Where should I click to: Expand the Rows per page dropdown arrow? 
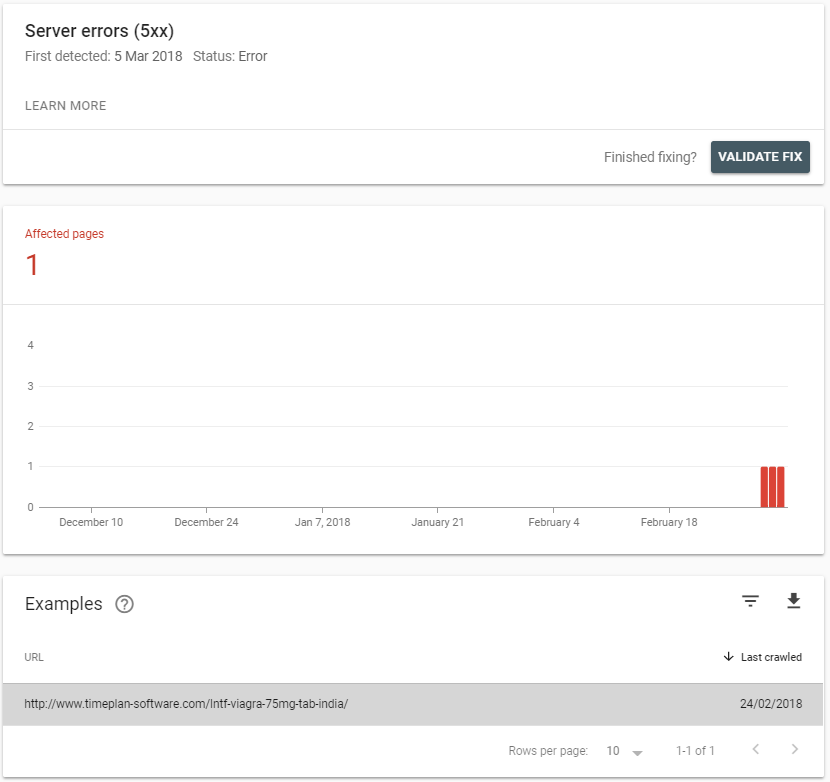[637, 751]
